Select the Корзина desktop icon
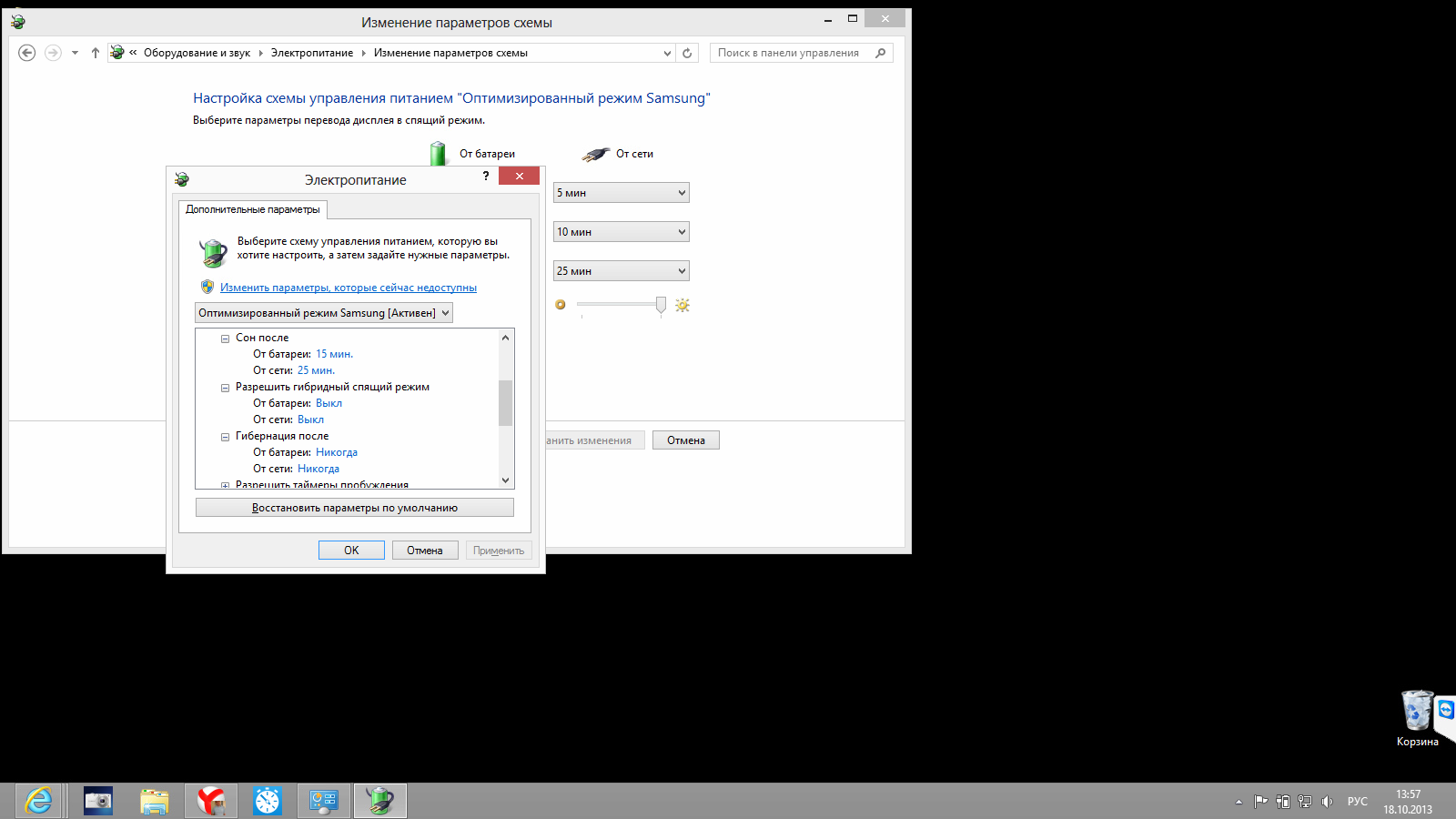Screen dimensions: 1456x819 (1418, 718)
